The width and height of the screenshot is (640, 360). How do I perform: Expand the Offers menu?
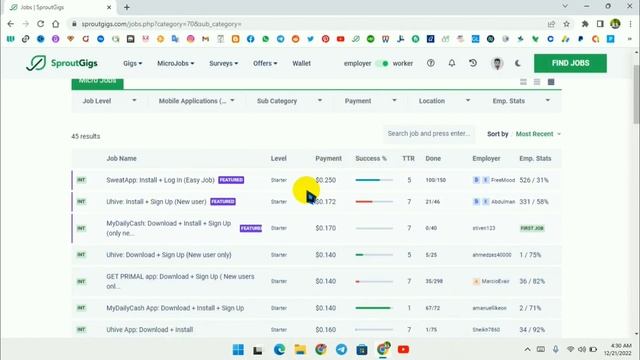tap(265, 63)
